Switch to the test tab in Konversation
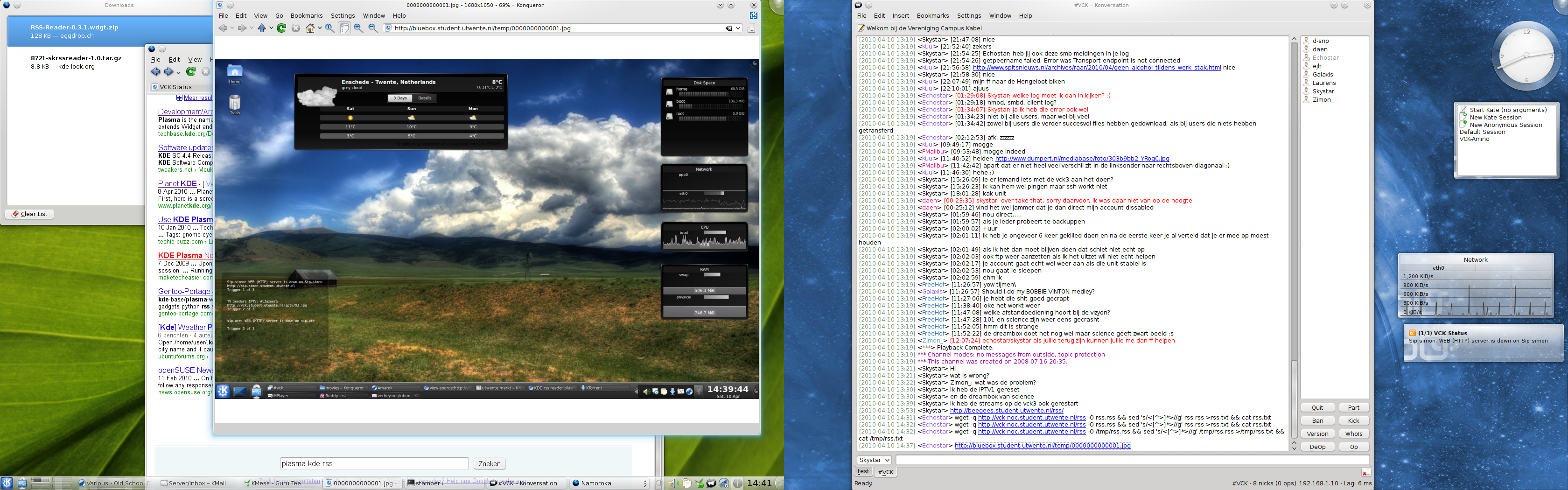 click(863, 472)
